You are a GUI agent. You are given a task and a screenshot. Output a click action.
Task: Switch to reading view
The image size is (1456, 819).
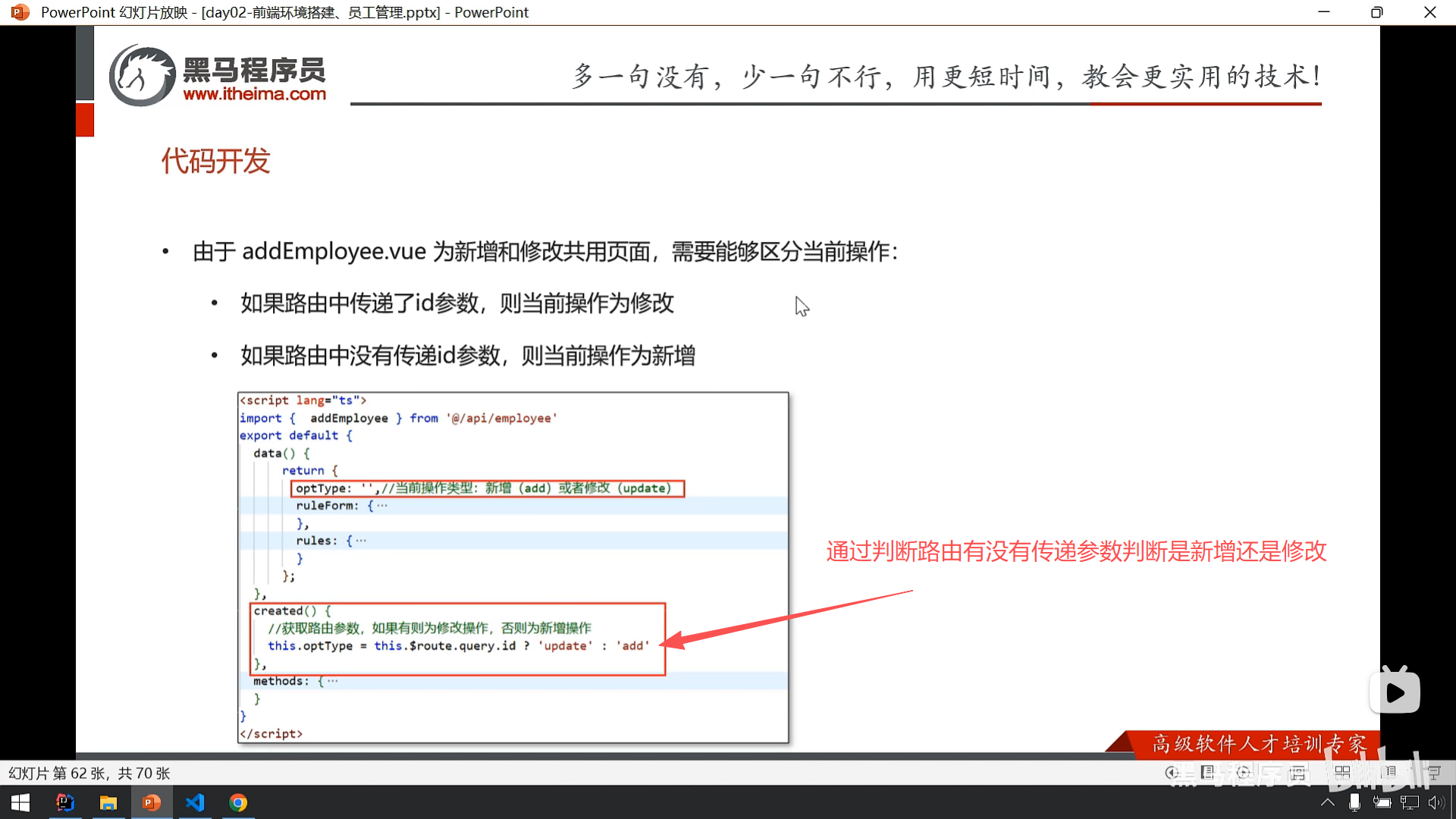click(1389, 773)
